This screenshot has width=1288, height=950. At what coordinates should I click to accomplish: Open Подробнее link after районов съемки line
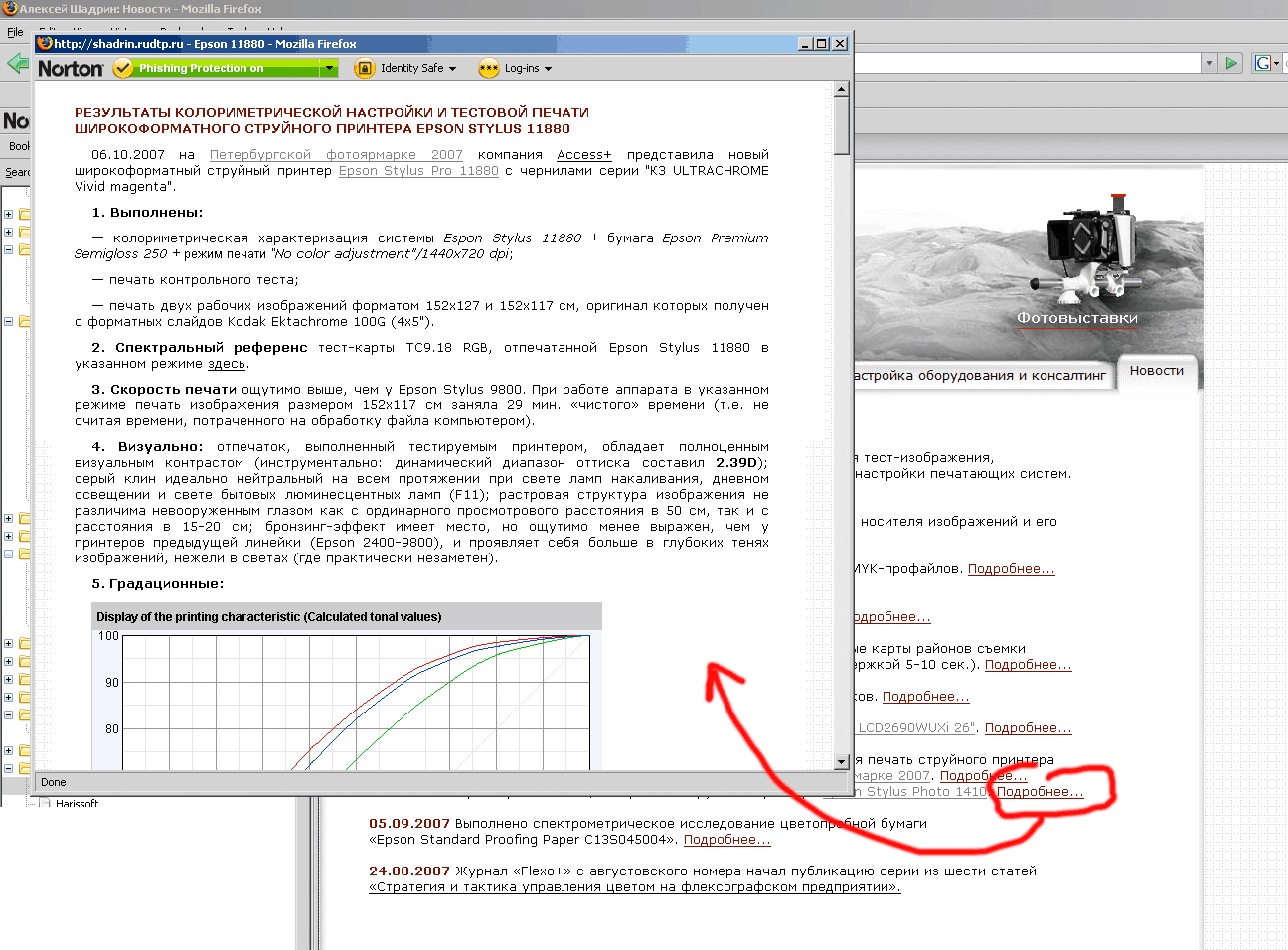pos(1029,664)
